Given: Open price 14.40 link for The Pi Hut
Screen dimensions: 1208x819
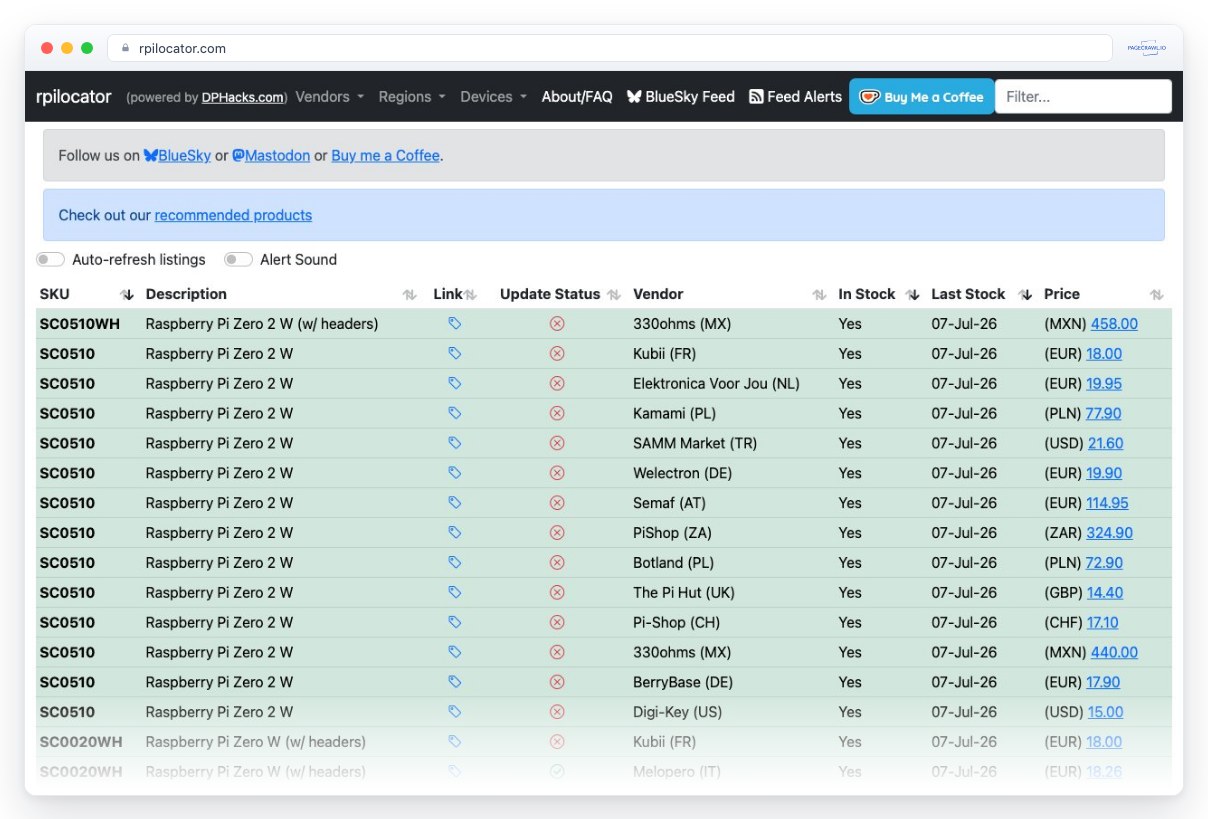Looking at the screenshot, I should click(1105, 593).
